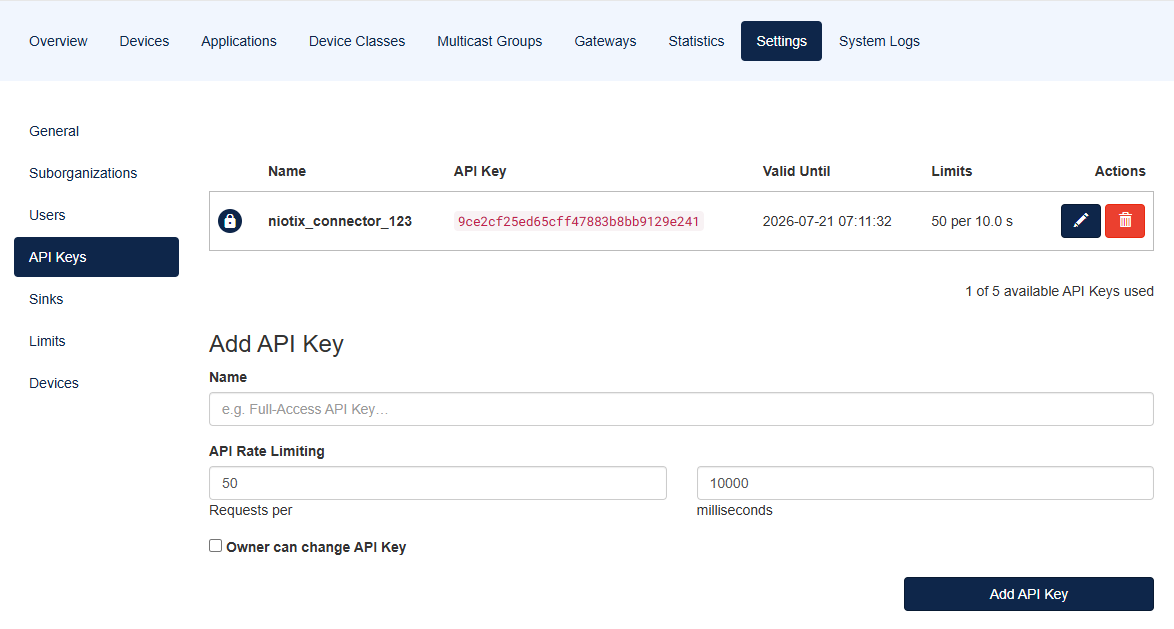Click the milliseconds field showing 10000
Image resolution: width=1174 pixels, height=629 pixels.
pos(925,483)
